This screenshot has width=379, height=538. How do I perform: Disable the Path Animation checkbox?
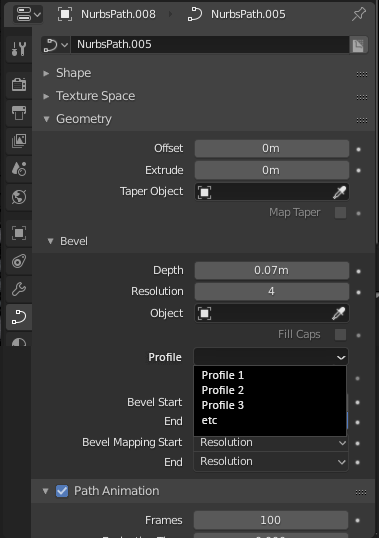point(62,491)
